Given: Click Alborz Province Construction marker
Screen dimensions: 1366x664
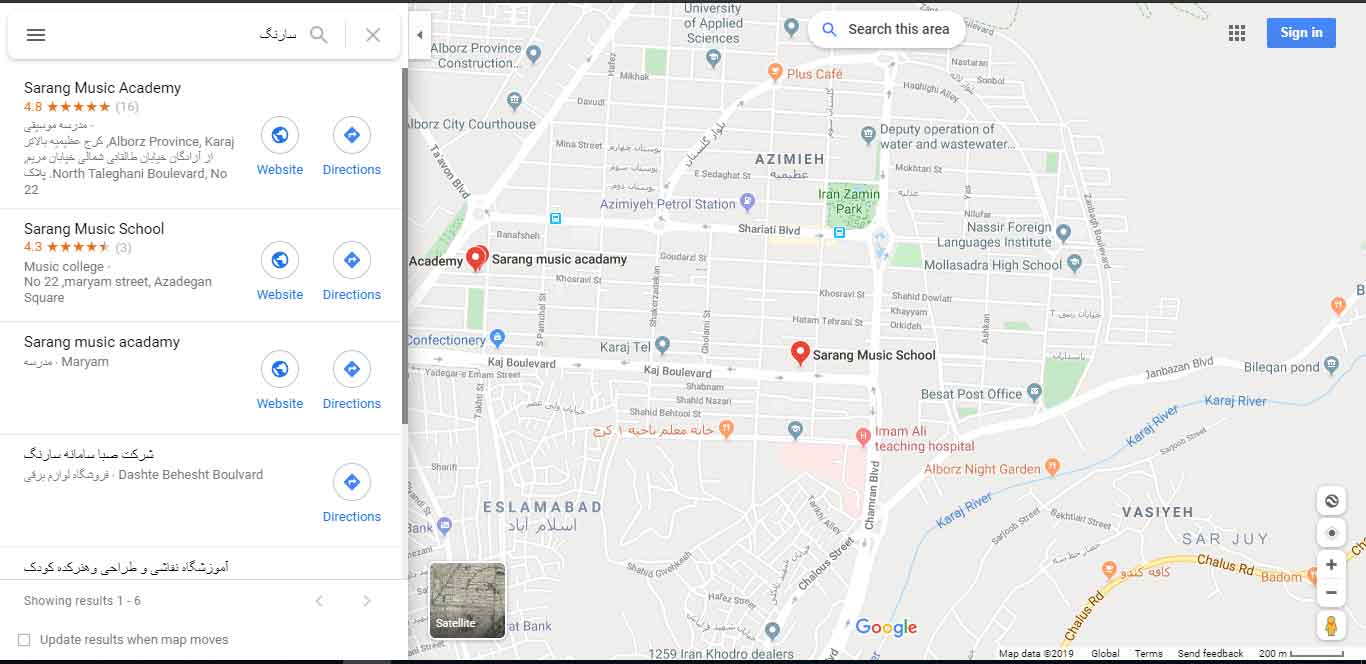Looking at the screenshot, I should pyautogui.click(x=533, y=54).
